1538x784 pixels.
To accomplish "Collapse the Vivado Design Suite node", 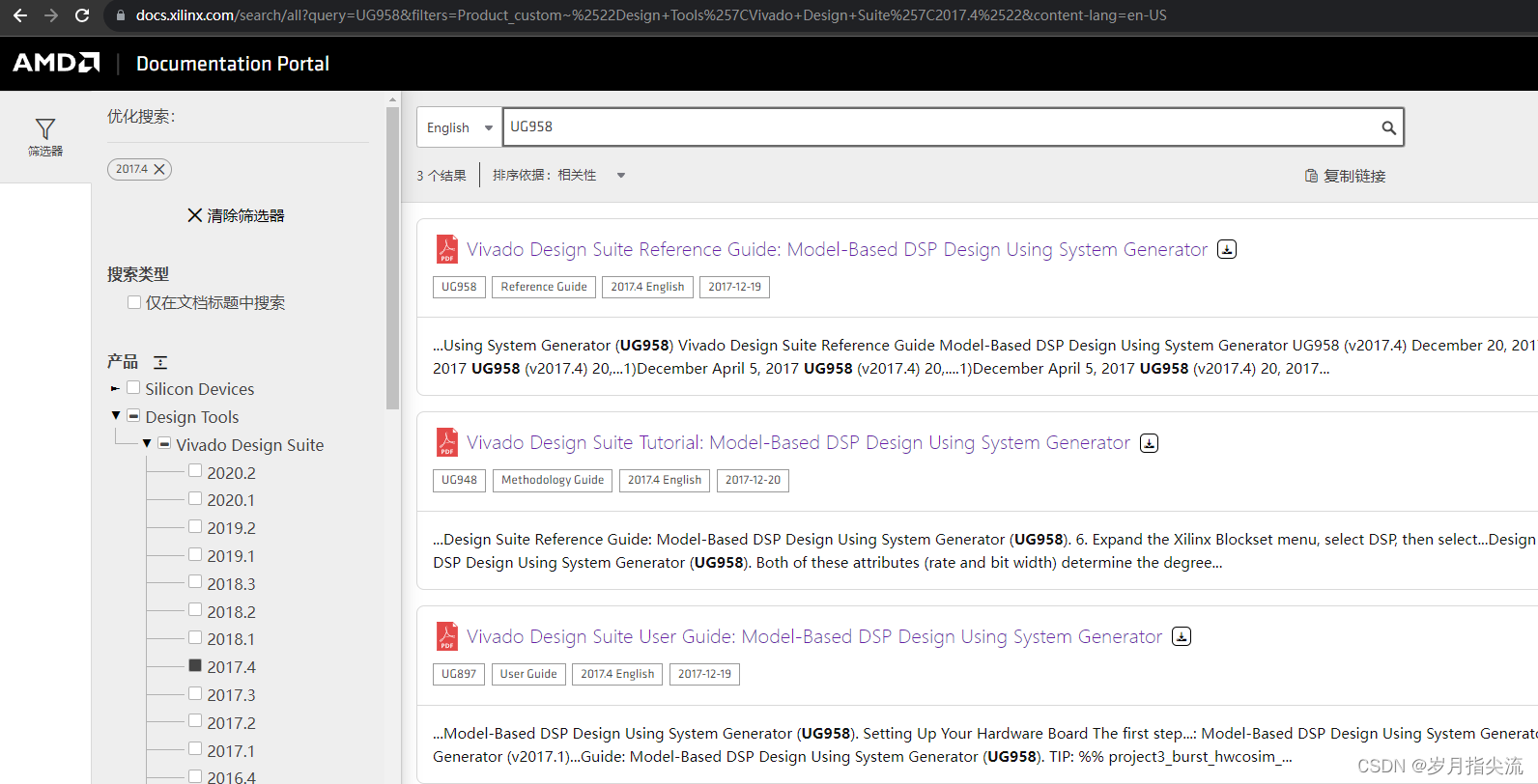I will (147, 444).
